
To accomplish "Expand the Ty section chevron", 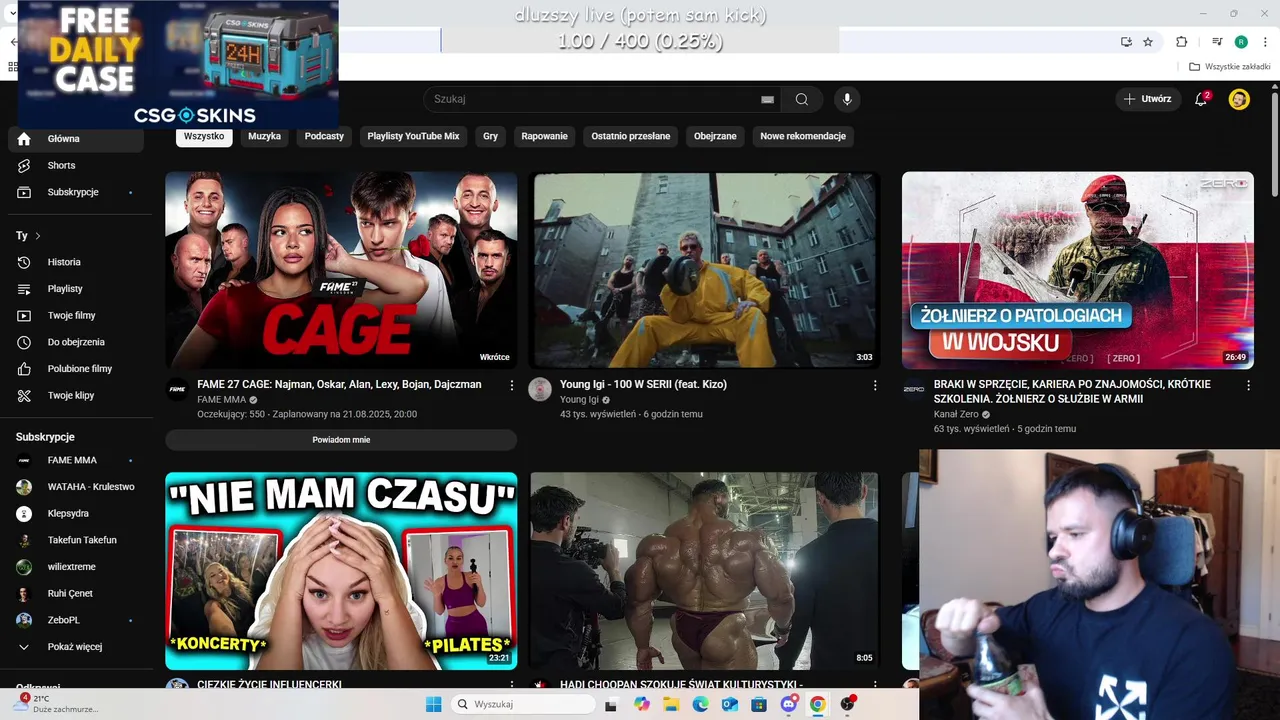I will (38, 236).
